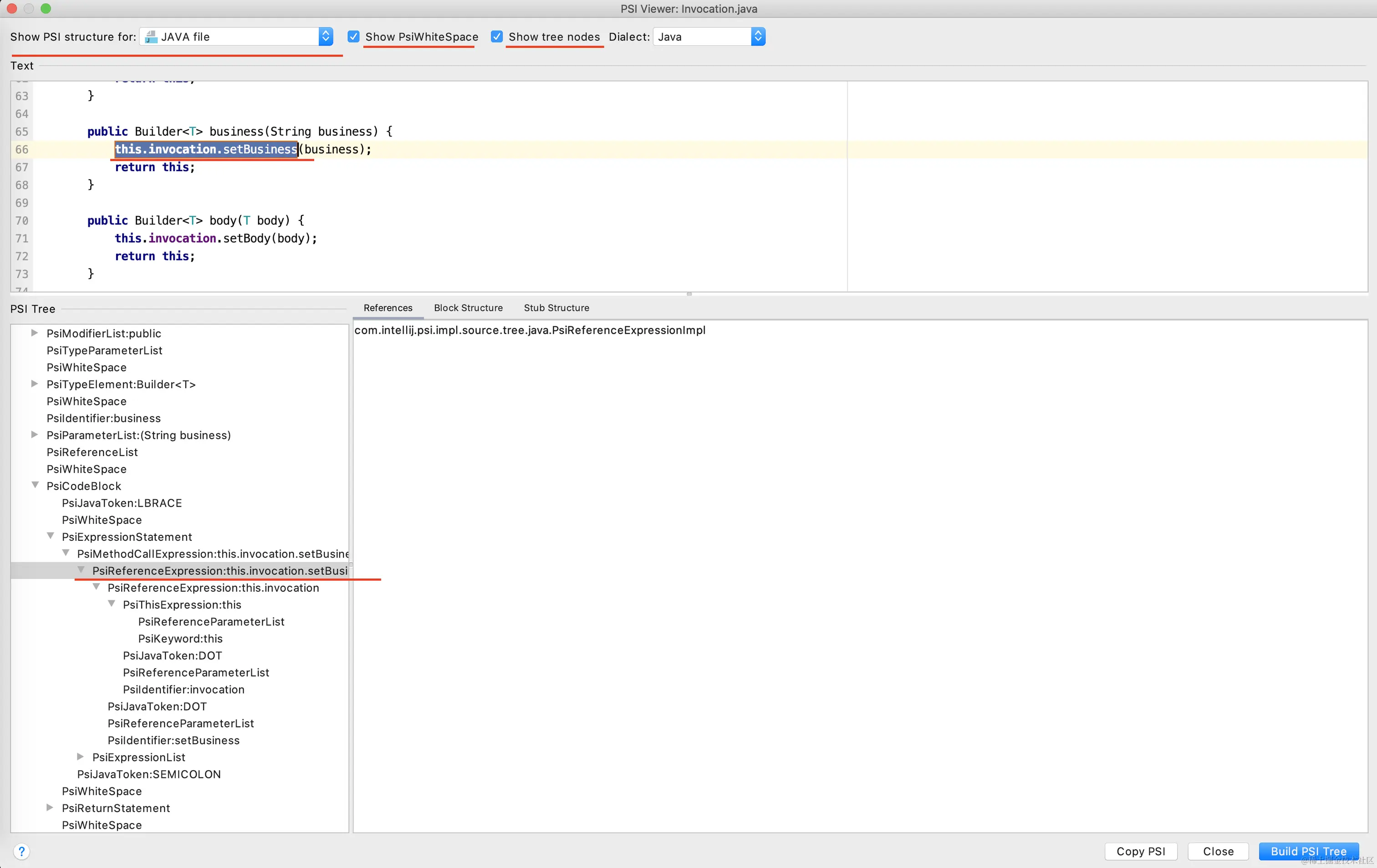Click the Copy PSI button
This screenshot has height=868, width=1377.
[x=1141, y=852]
